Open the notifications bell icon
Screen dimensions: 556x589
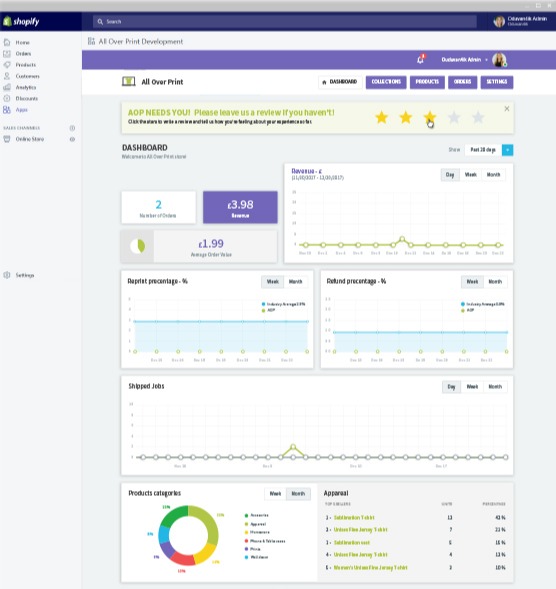(x=421, y=59)
